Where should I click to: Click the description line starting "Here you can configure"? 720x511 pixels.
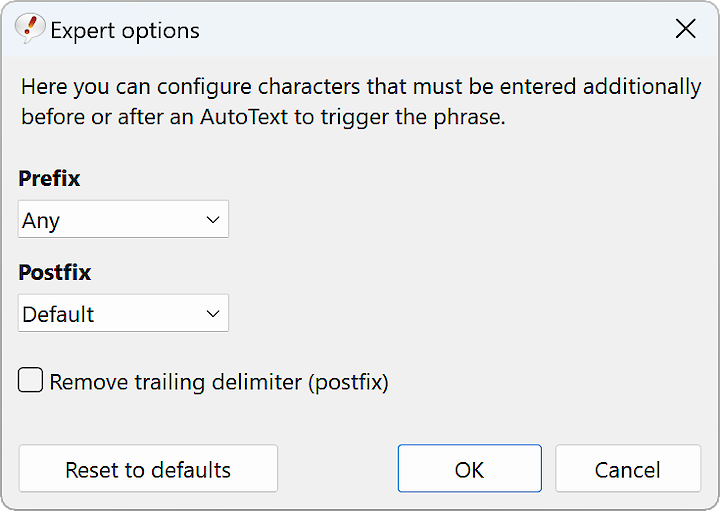361,87
